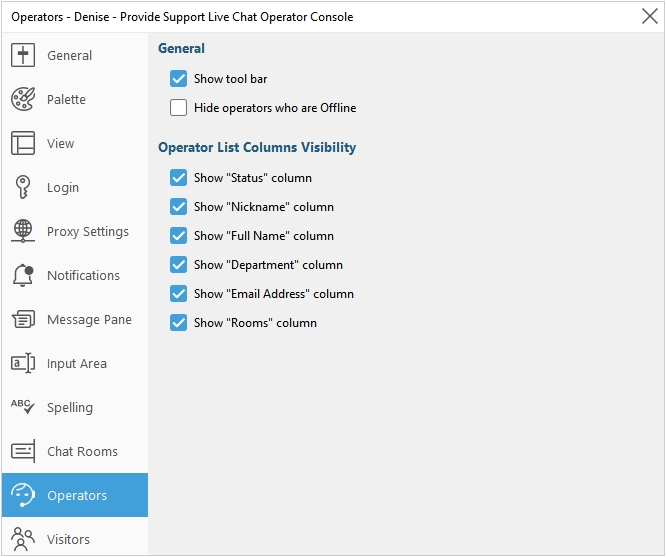Viewport: 666px width, 557px height.
Task: Uncheck the Show tool bar checkbox
Action: pyautogui.click(x=179, y=79)
